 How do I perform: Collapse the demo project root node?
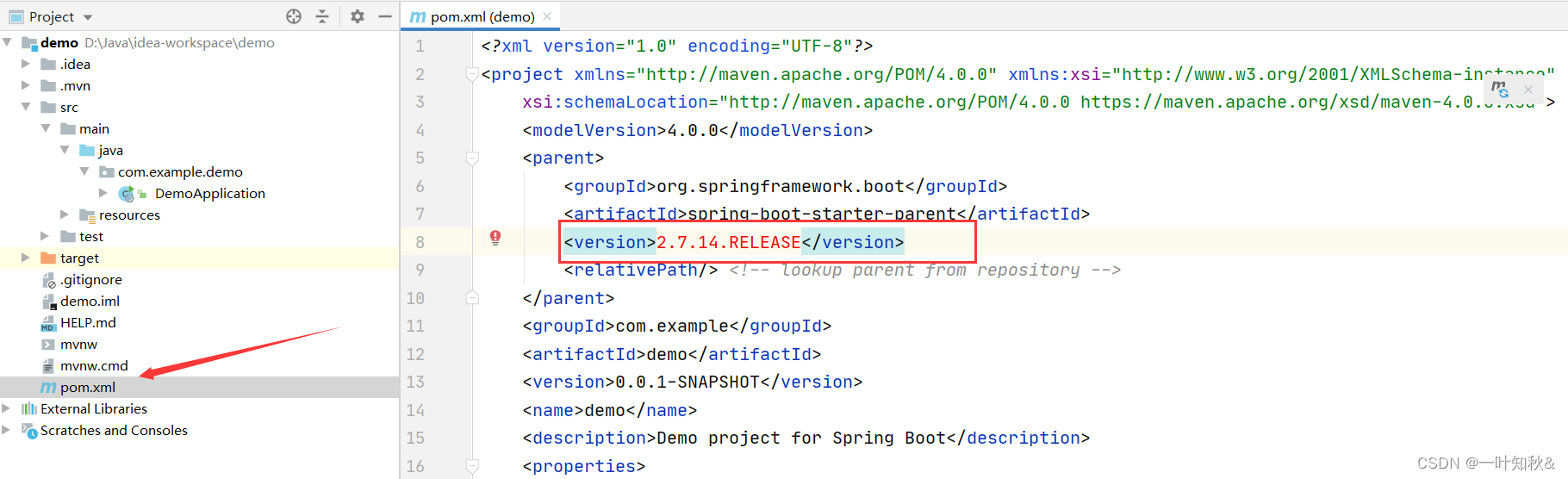tap(8, 41)
